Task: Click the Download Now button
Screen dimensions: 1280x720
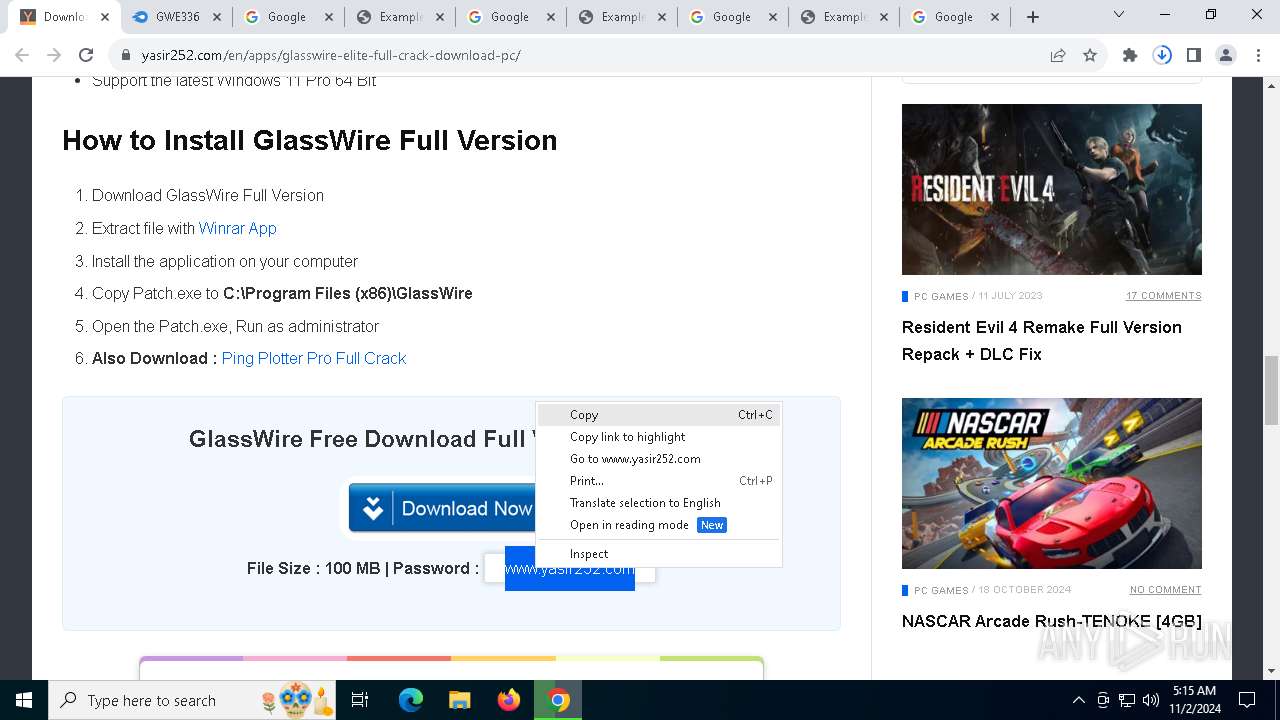Action: [x=442, y=508]
